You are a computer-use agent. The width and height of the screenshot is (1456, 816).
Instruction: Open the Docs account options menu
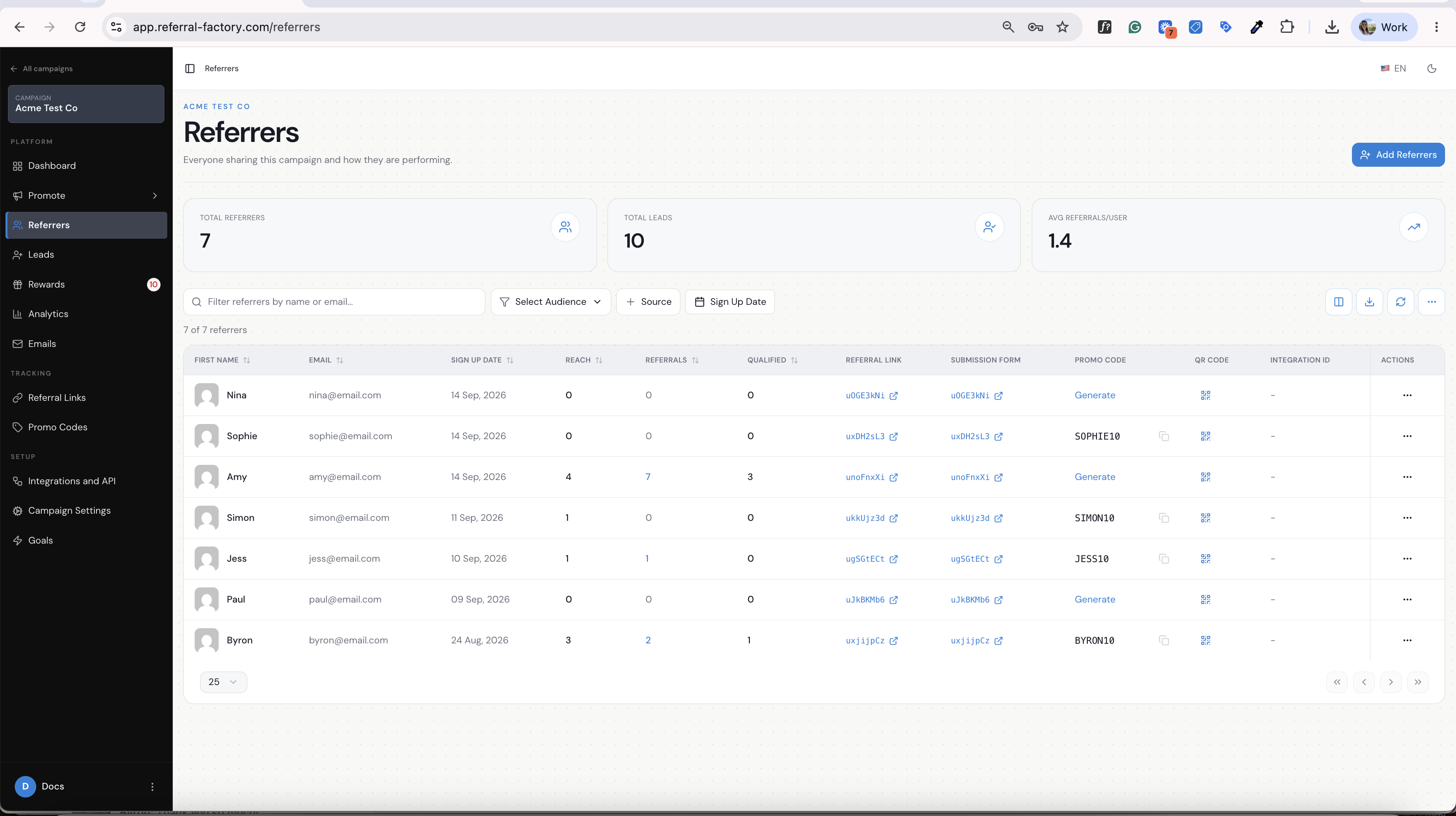point(152,787)
